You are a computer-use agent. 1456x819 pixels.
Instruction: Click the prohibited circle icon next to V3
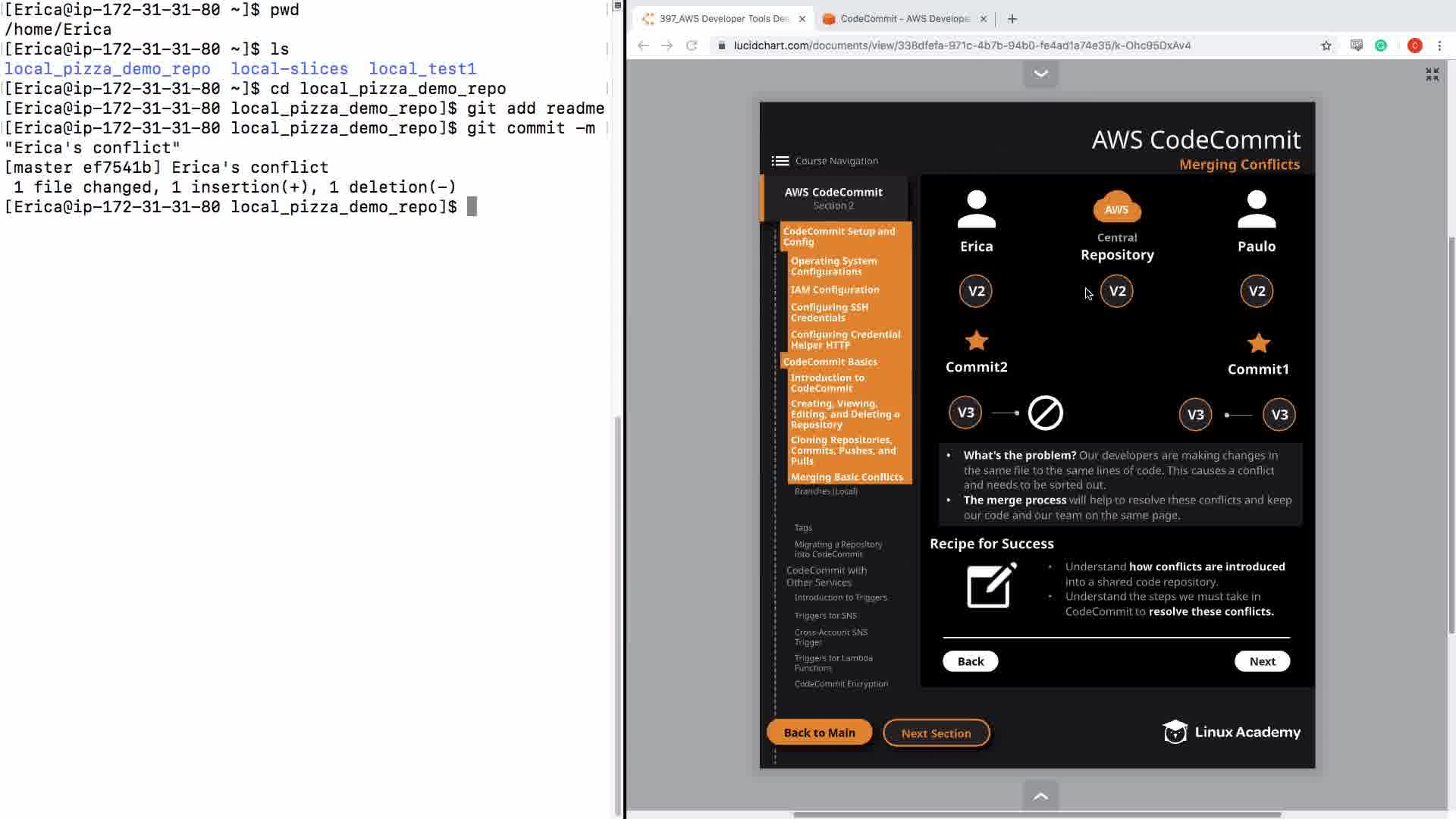tap(1045, 413)
